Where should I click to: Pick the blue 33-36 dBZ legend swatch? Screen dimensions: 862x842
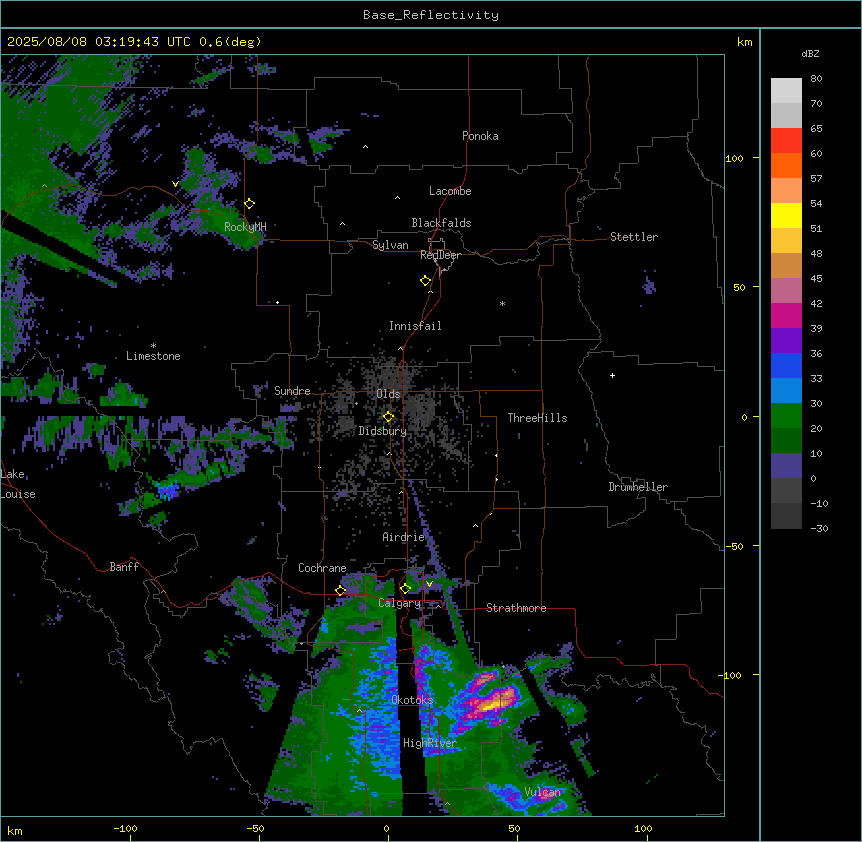786,365
